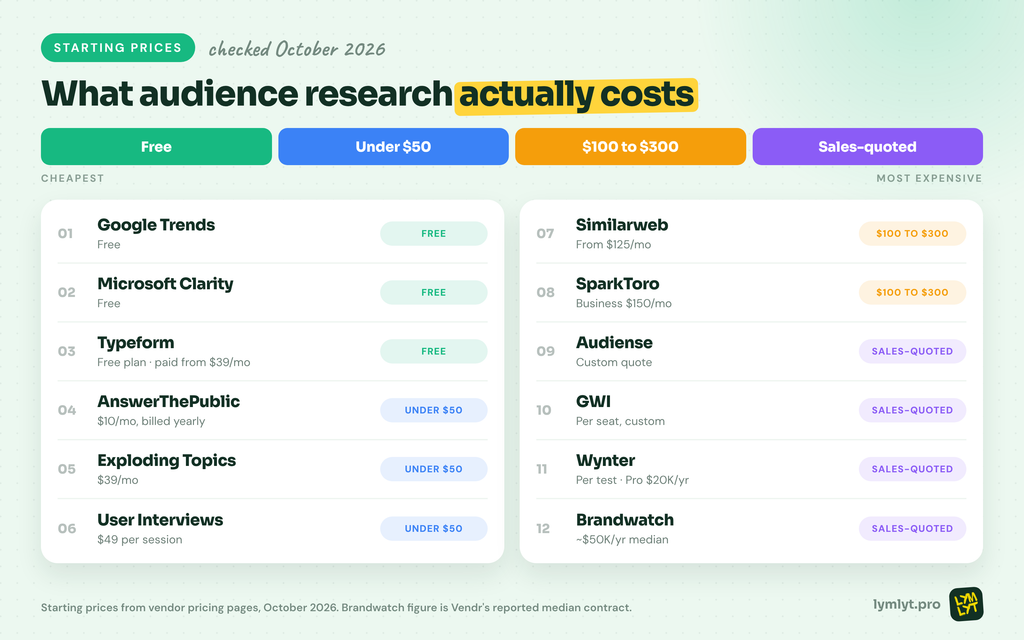Select the blue Under $50 band
Viewport: 1024px width, 640px height.
[x=393, y=146]
